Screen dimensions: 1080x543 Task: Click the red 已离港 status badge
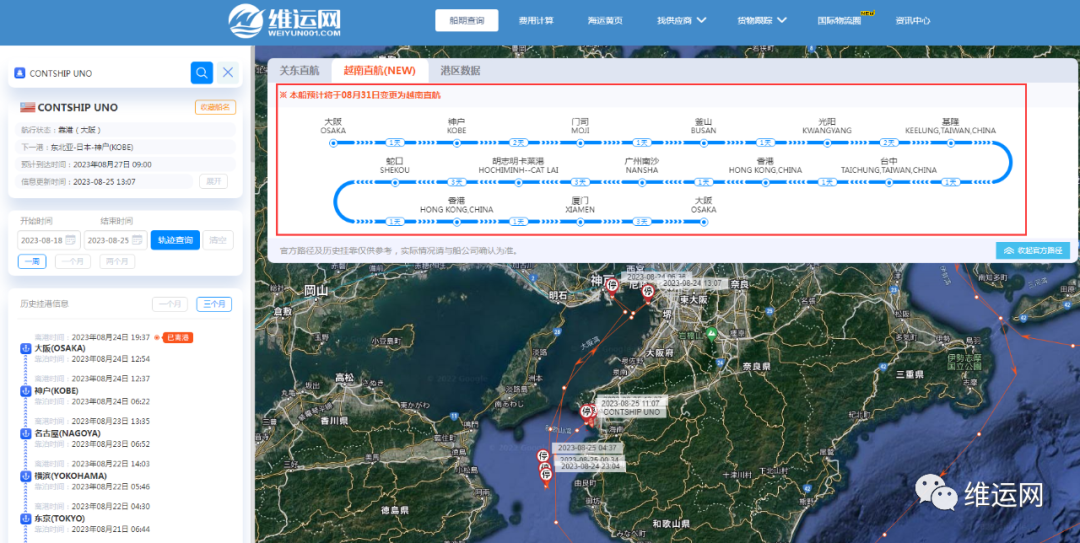[178, 338]
